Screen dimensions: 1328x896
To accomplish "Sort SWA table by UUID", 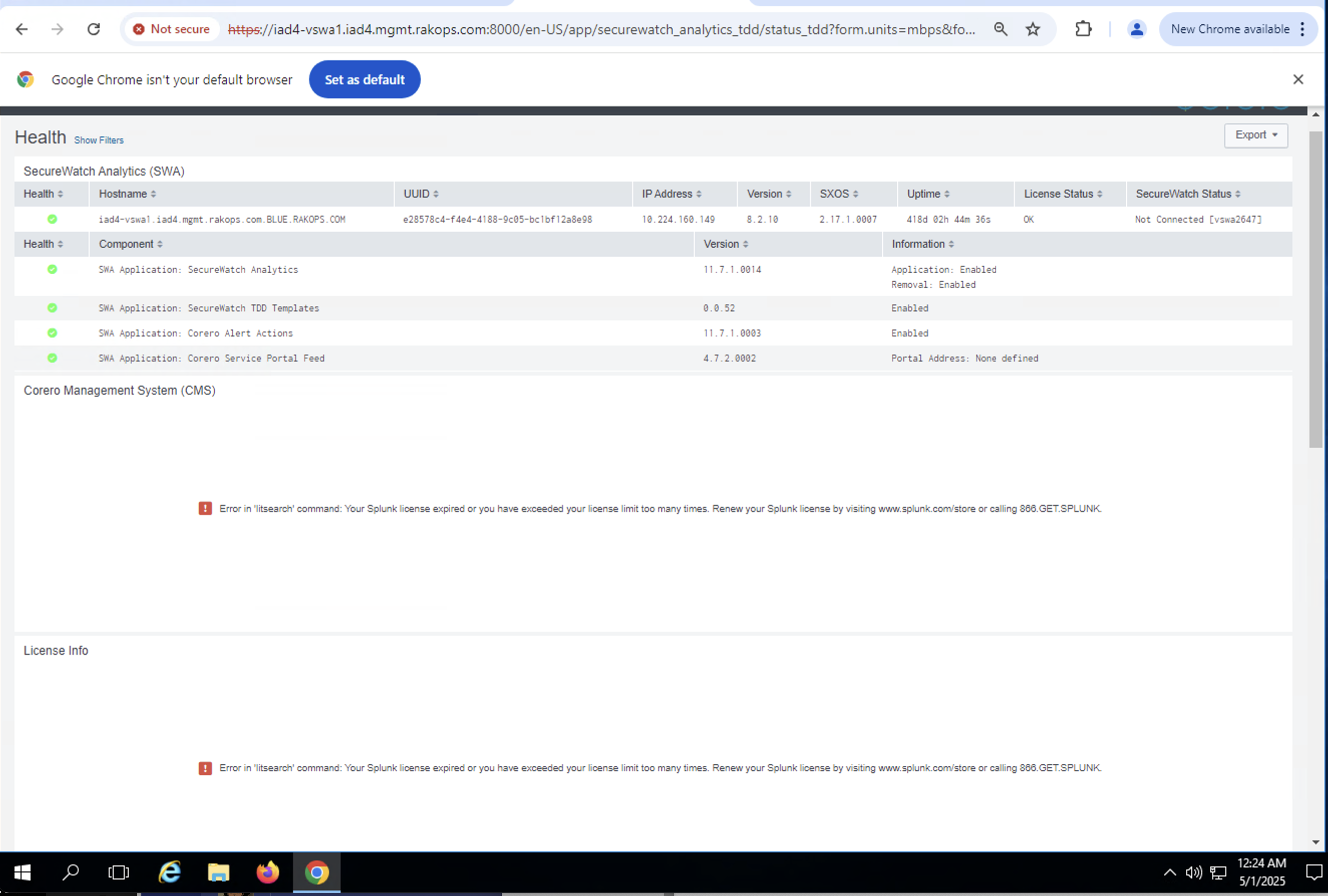I will tap(421, 194).
